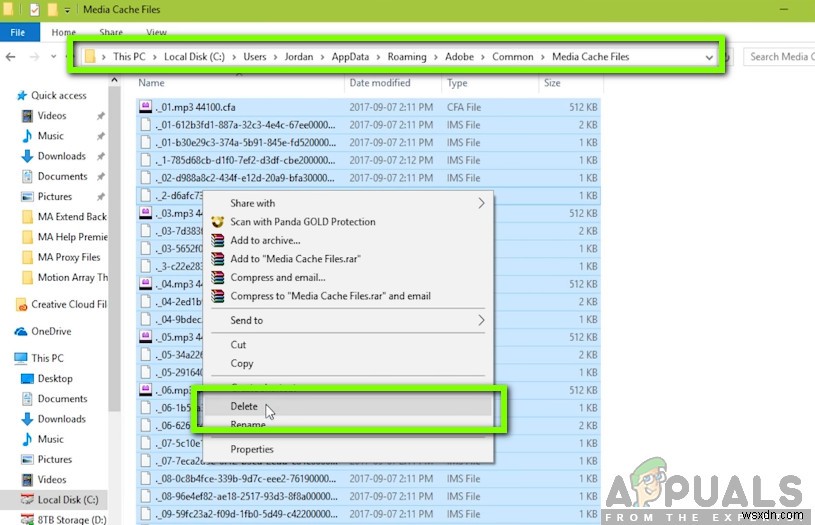
Task: Click the Search Media Cache Files box
Action: point(779,57)
